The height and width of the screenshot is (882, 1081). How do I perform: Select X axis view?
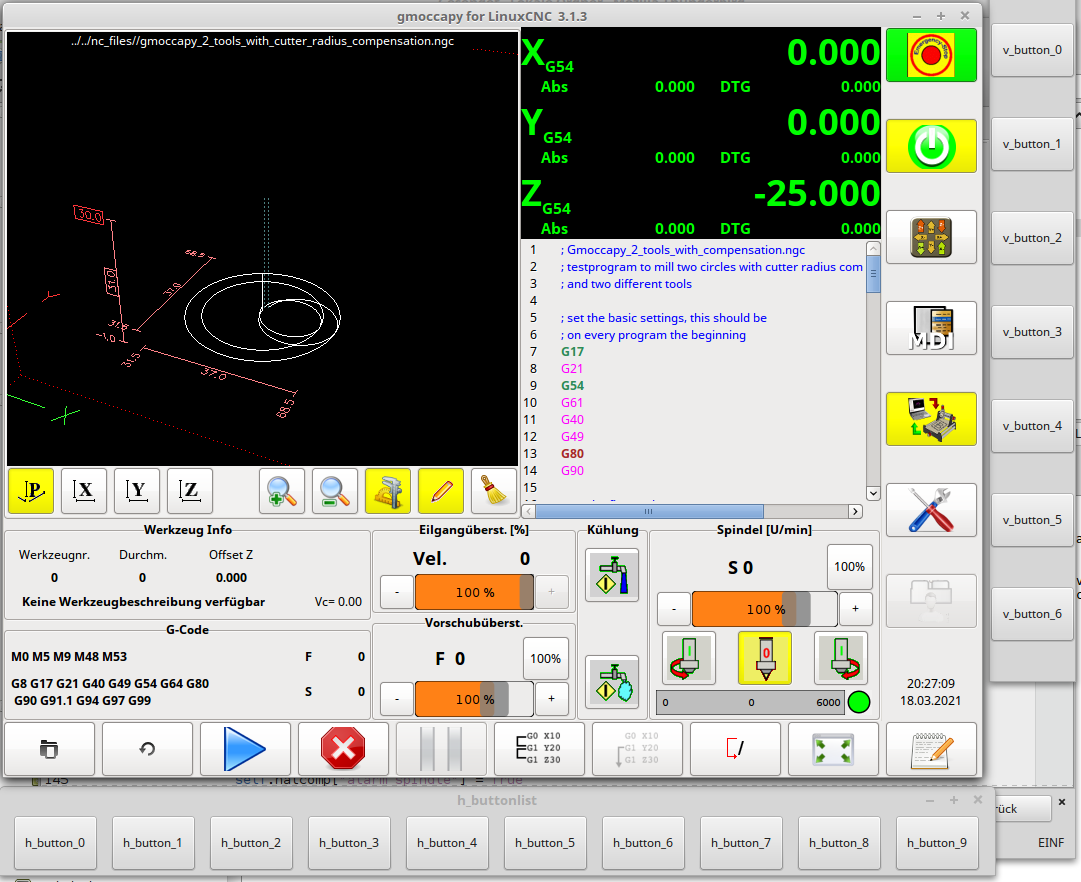tap(84, 491)
